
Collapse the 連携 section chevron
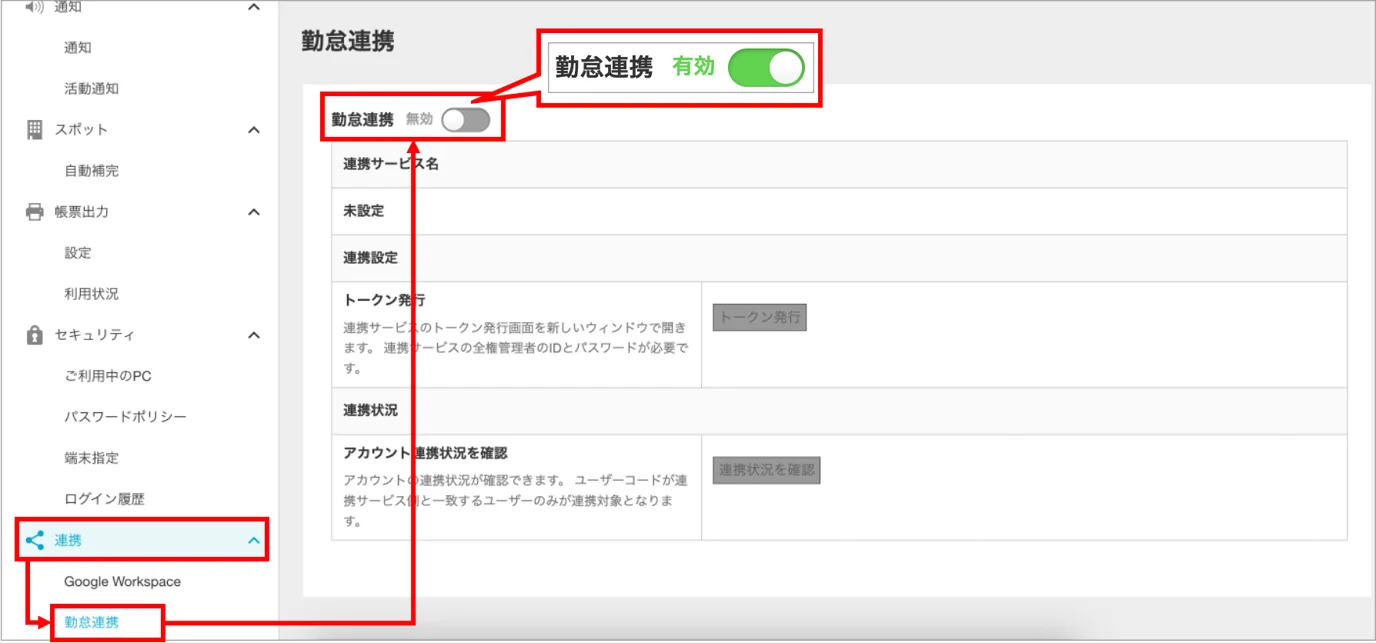coord(254,541)
